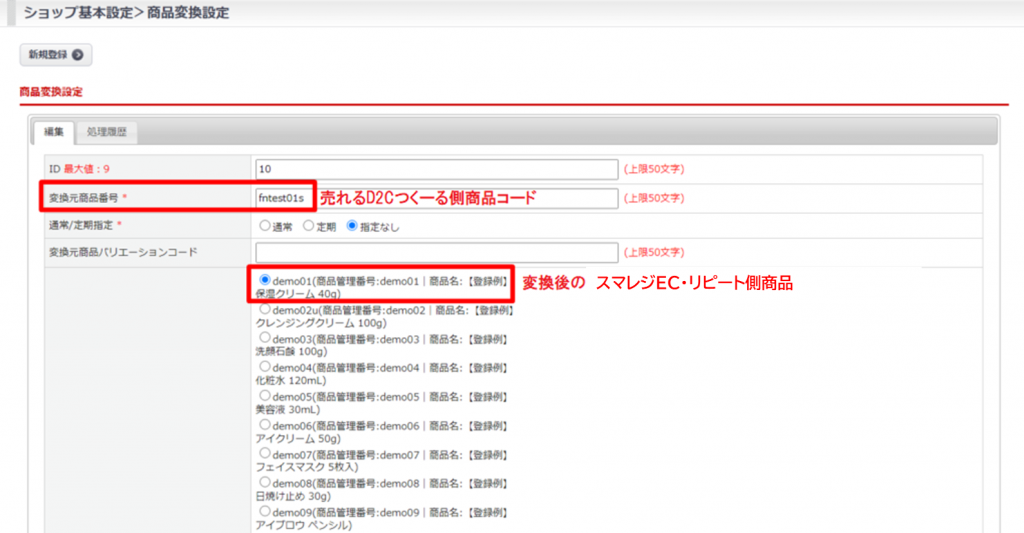
Task: Click the 通常/定期指定 label
Action: [81, 225]
